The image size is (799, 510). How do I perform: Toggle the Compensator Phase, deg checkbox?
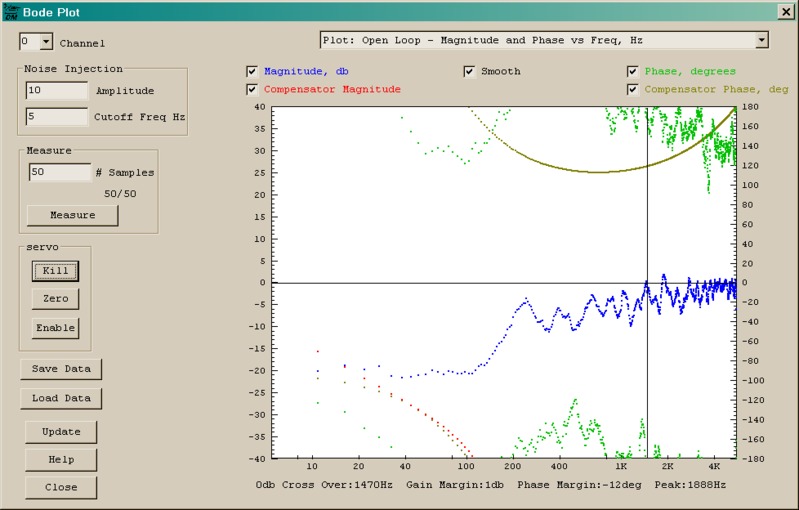pyautogui.click(x=633, y=90)
